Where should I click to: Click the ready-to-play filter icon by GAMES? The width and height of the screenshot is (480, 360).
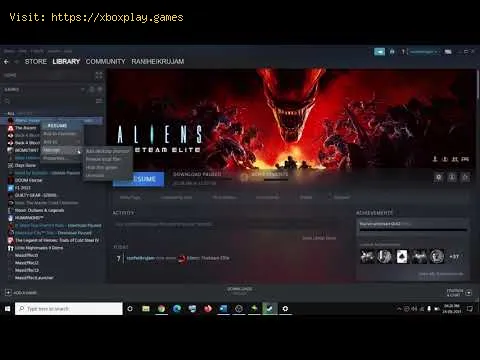coord(99,89)
